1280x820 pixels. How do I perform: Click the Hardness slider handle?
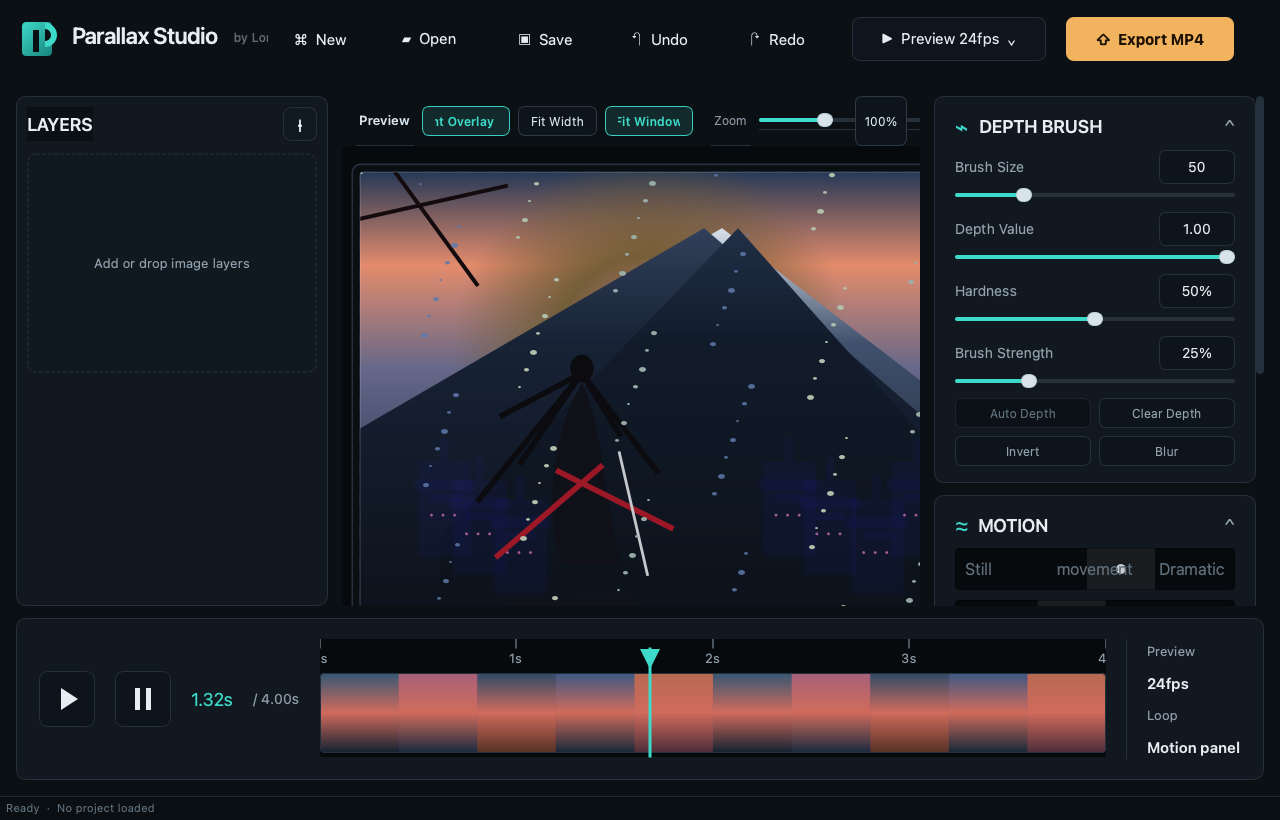click(1095, 319)
